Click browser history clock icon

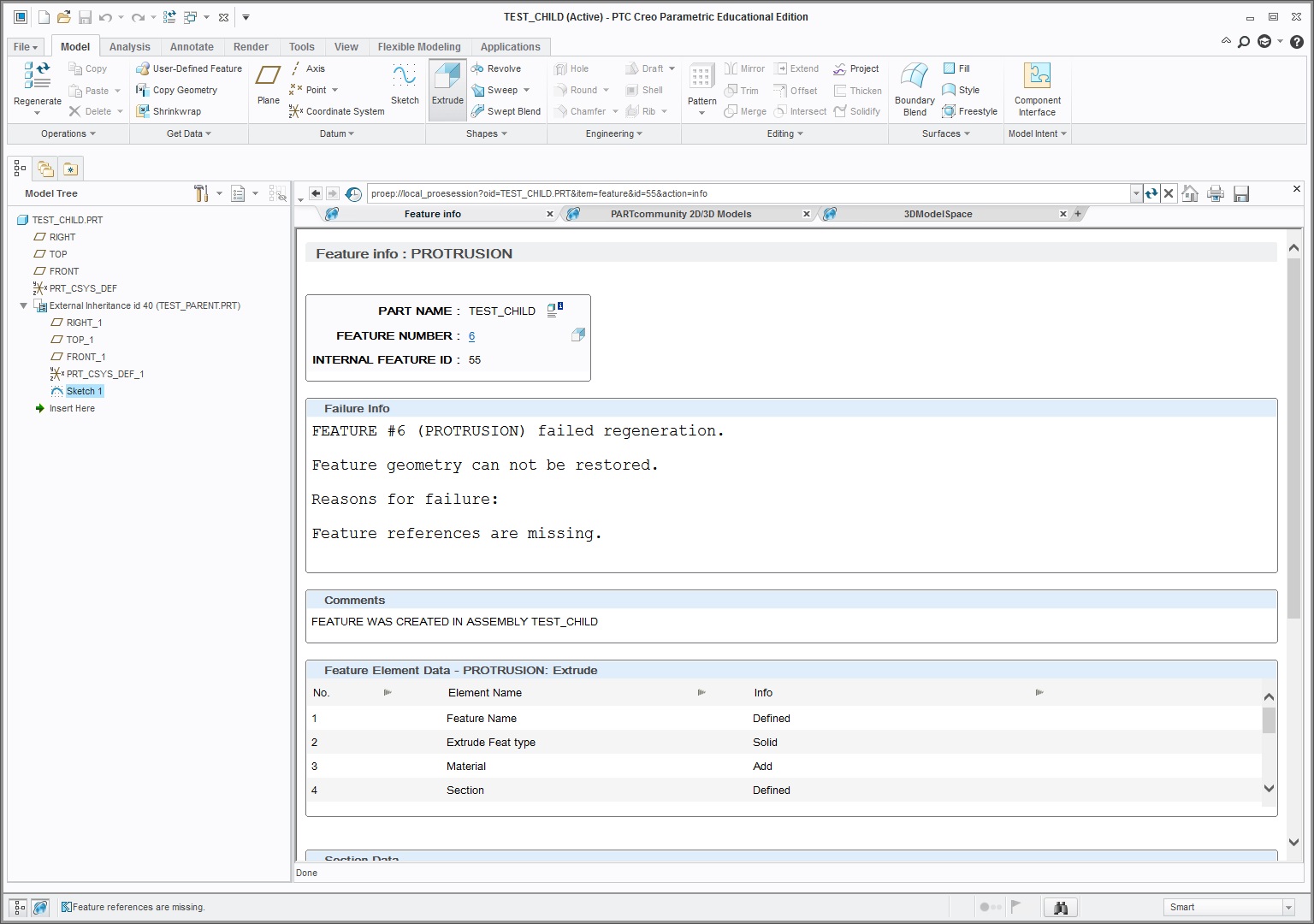pos(353,194)
